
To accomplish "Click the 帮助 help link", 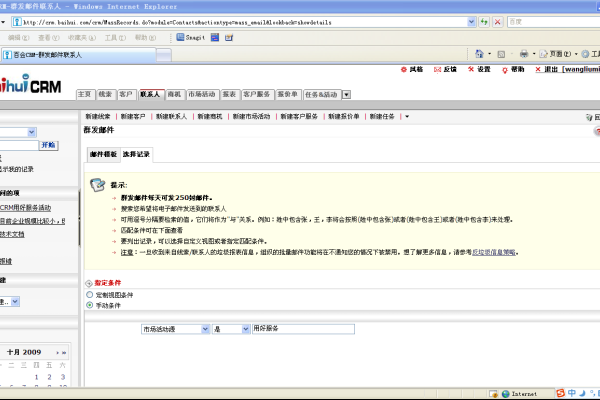I will (513, 69).
